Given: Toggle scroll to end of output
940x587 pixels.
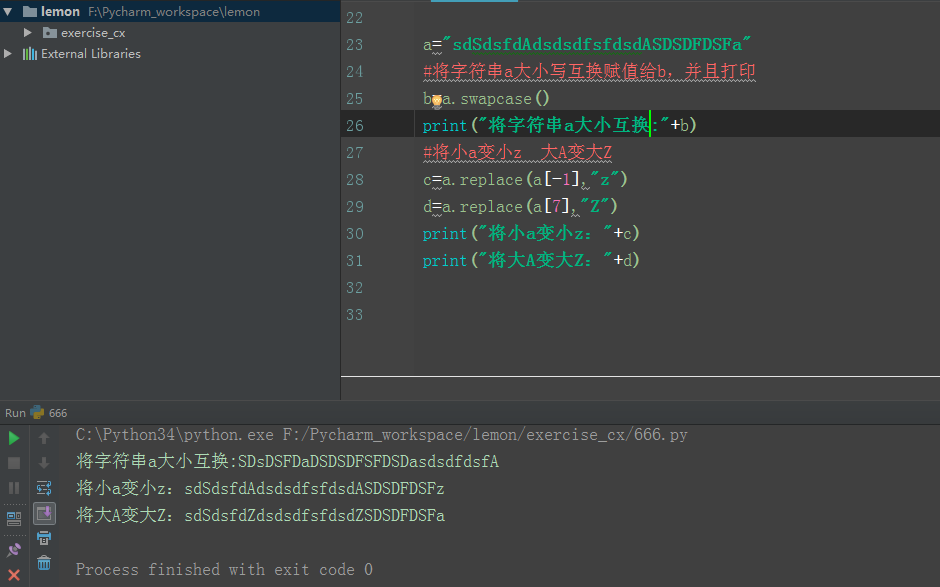Looking at the screenshot, I should [44, 513].
